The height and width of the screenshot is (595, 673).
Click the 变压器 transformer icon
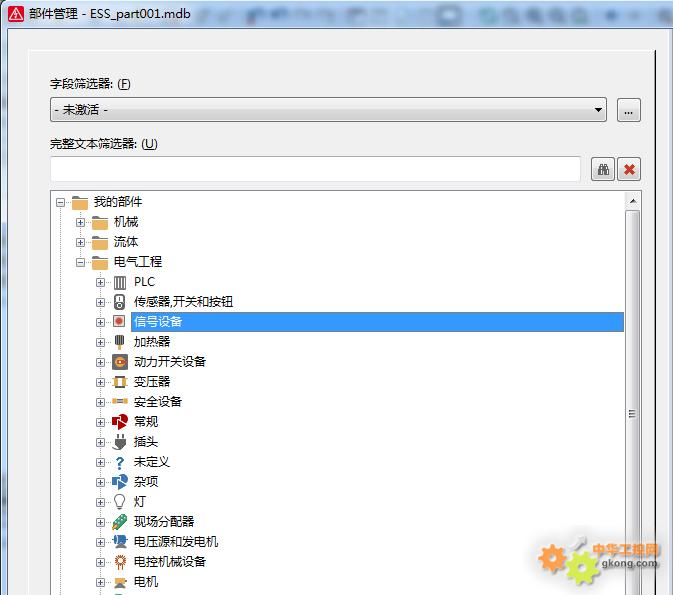coord(120,382)
